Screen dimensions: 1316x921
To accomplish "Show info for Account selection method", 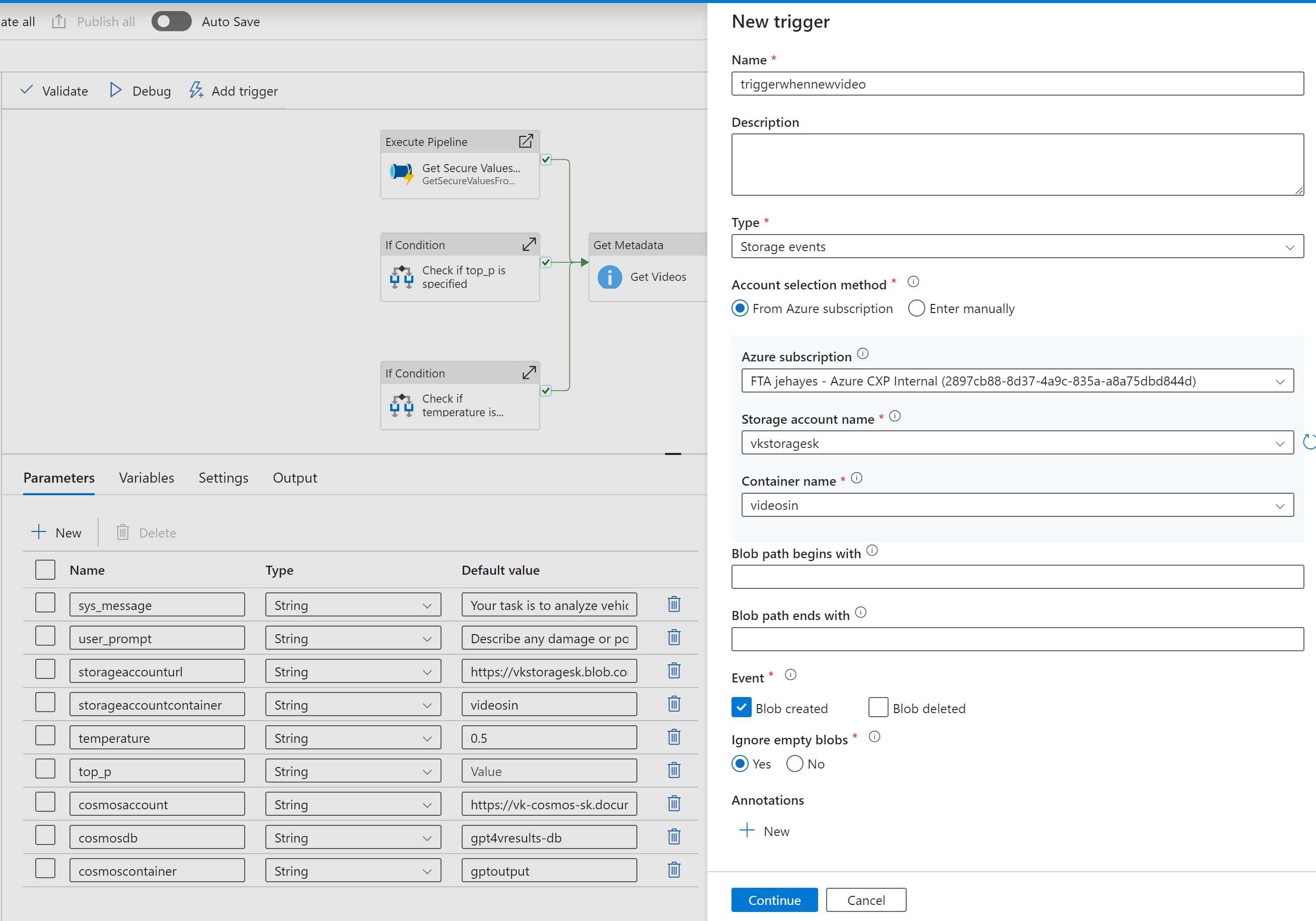I will coord(913,282).
